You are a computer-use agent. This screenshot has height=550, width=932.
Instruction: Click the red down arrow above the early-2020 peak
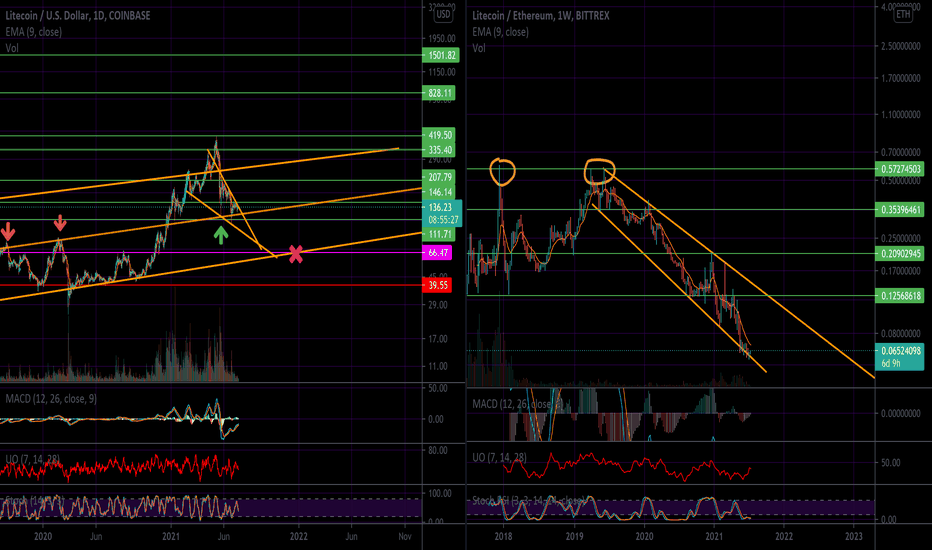pyautogui.click(x=60, y=224)
